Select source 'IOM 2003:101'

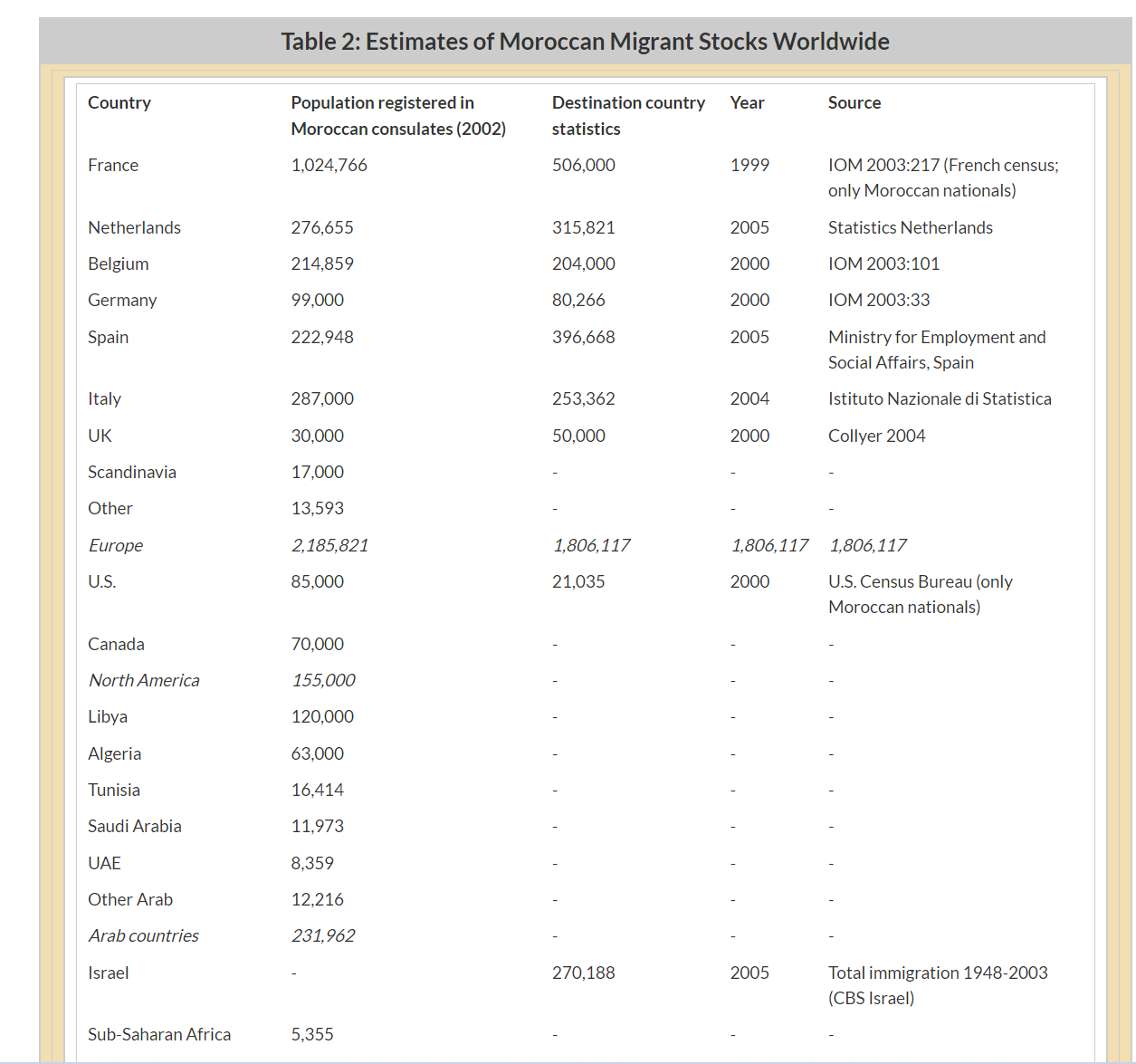pos(883,264)
